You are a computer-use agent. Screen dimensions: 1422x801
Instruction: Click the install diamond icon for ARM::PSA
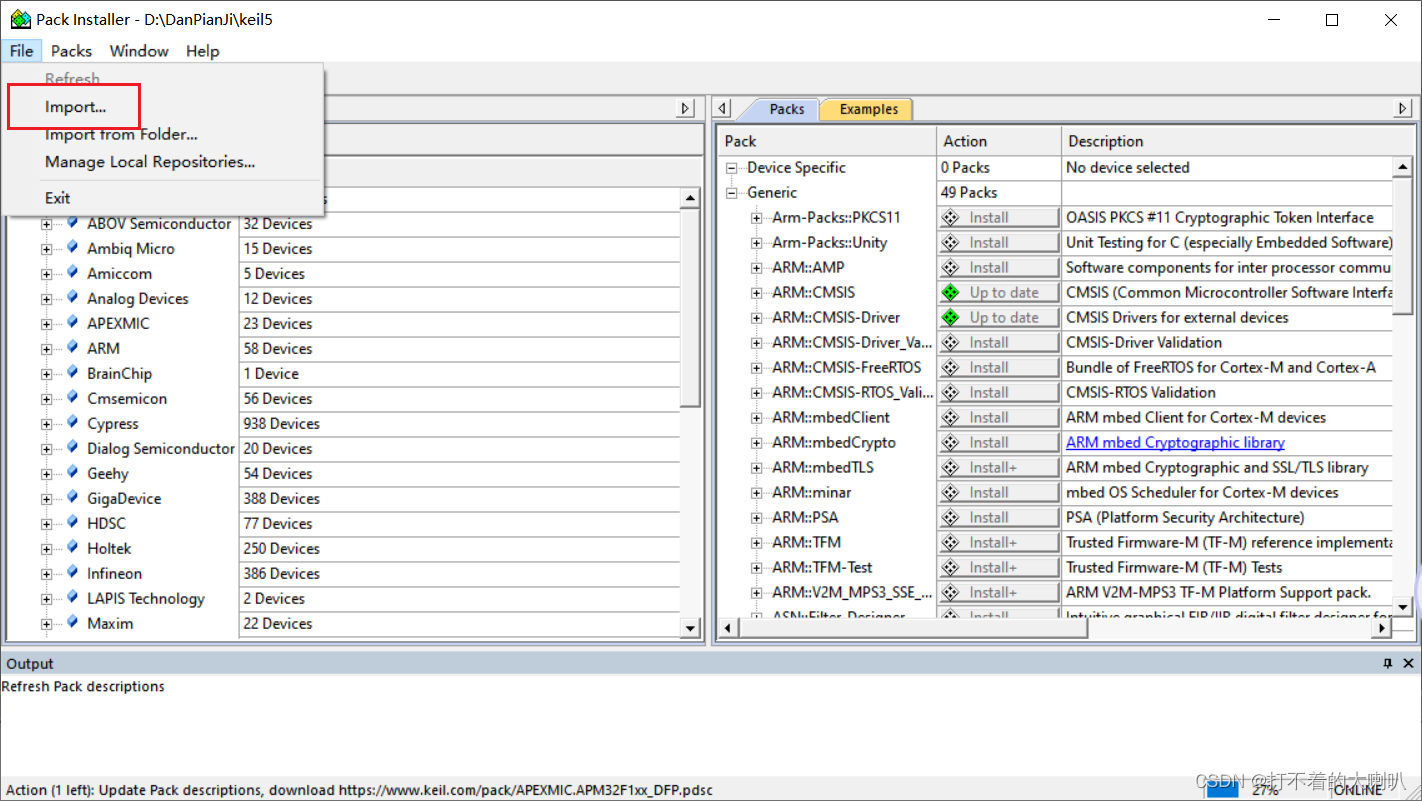(x=951, y=518)
